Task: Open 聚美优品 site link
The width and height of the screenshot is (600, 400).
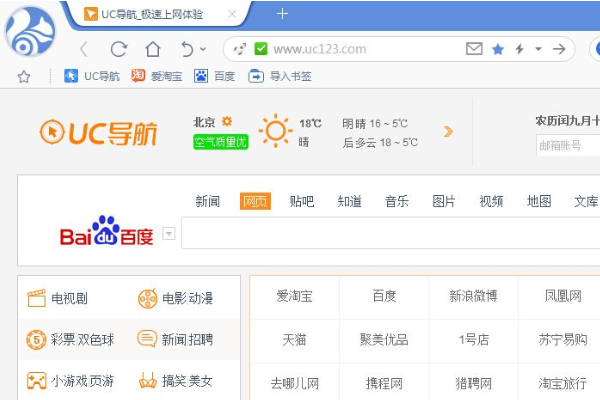Action: [384, 340]
